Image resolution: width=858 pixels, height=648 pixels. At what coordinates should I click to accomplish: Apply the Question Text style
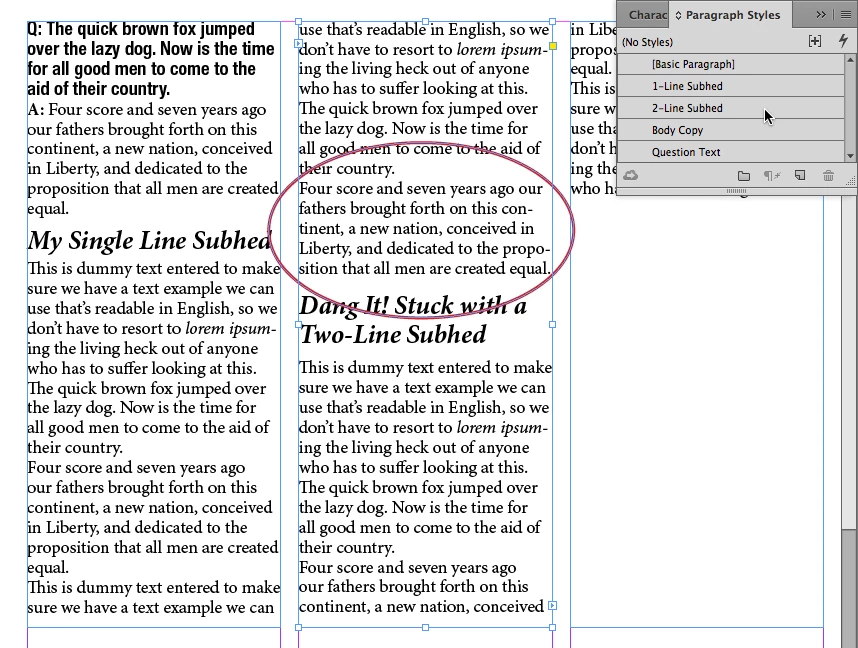[731, 152]
